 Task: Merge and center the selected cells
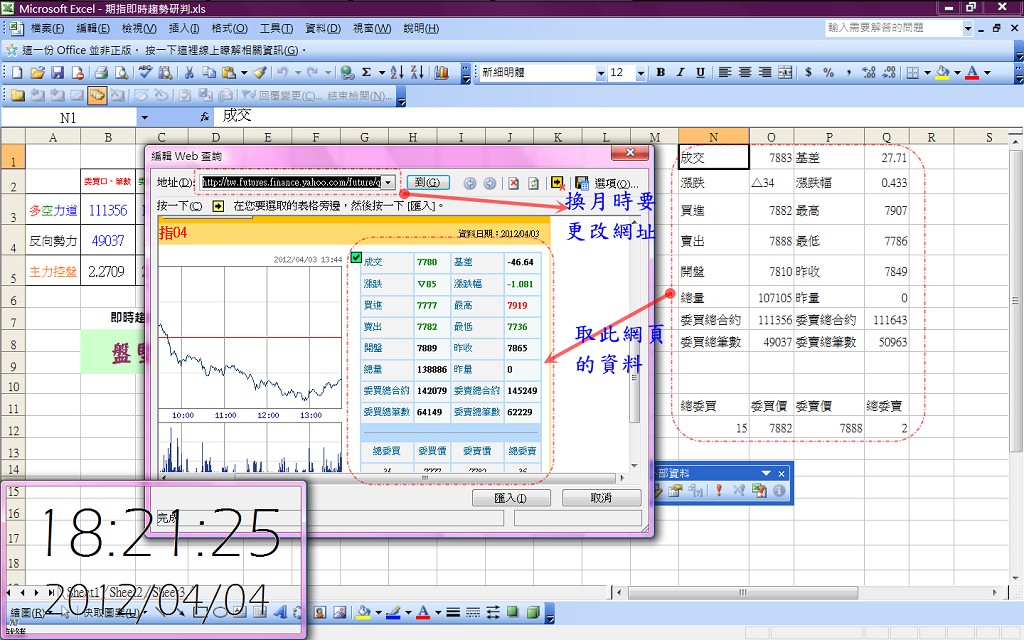tap(785, 72)
